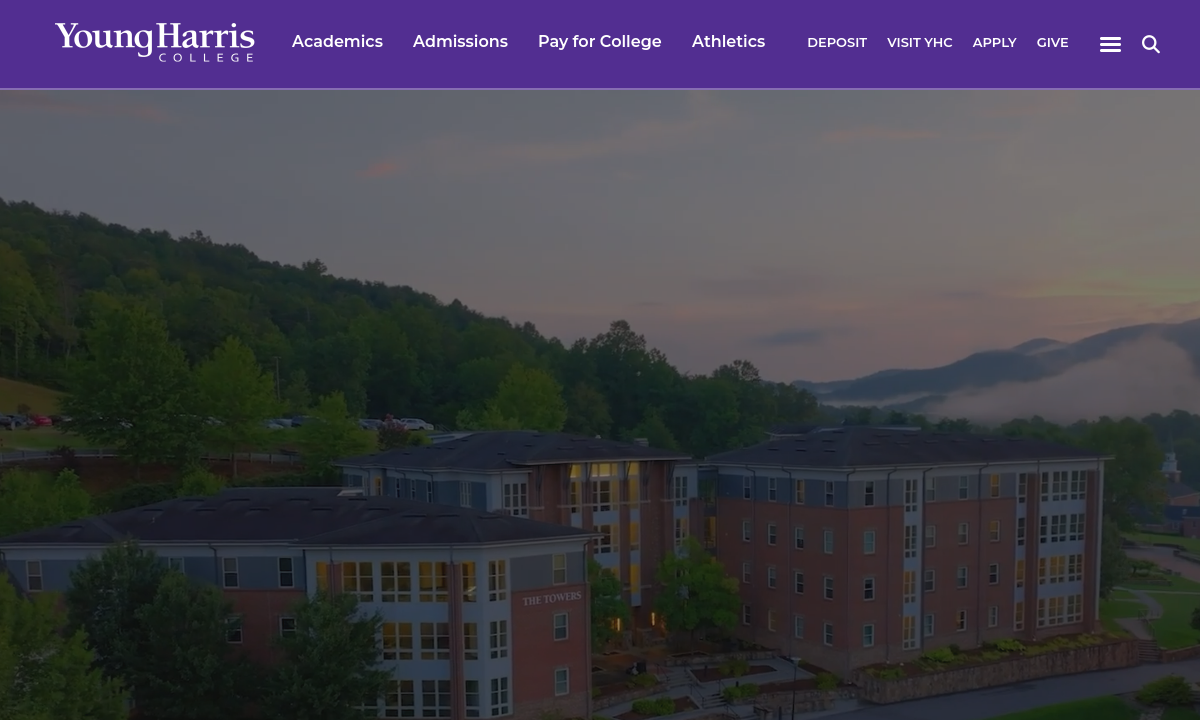Follow the VISIT YHC link

pos(919,42)
